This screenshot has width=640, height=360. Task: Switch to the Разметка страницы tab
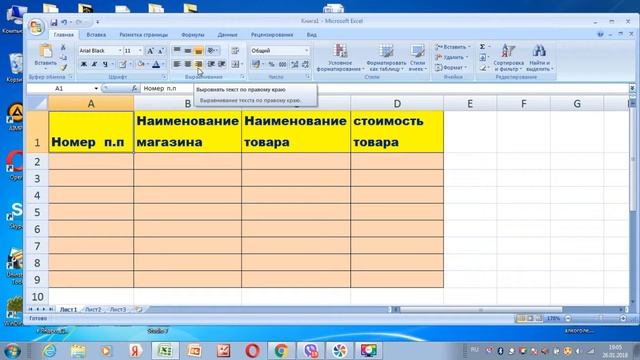click(x=143, y=35)
